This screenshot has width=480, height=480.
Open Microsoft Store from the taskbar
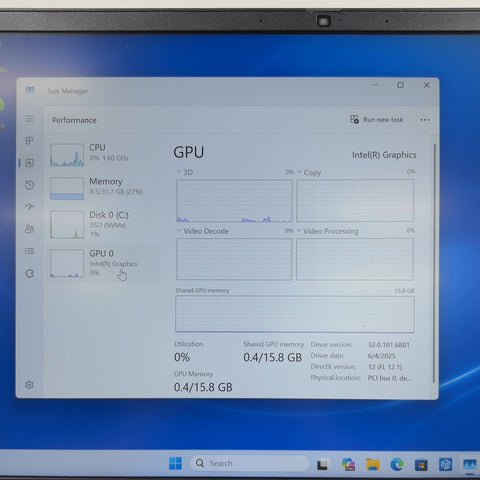coord(421,464)
